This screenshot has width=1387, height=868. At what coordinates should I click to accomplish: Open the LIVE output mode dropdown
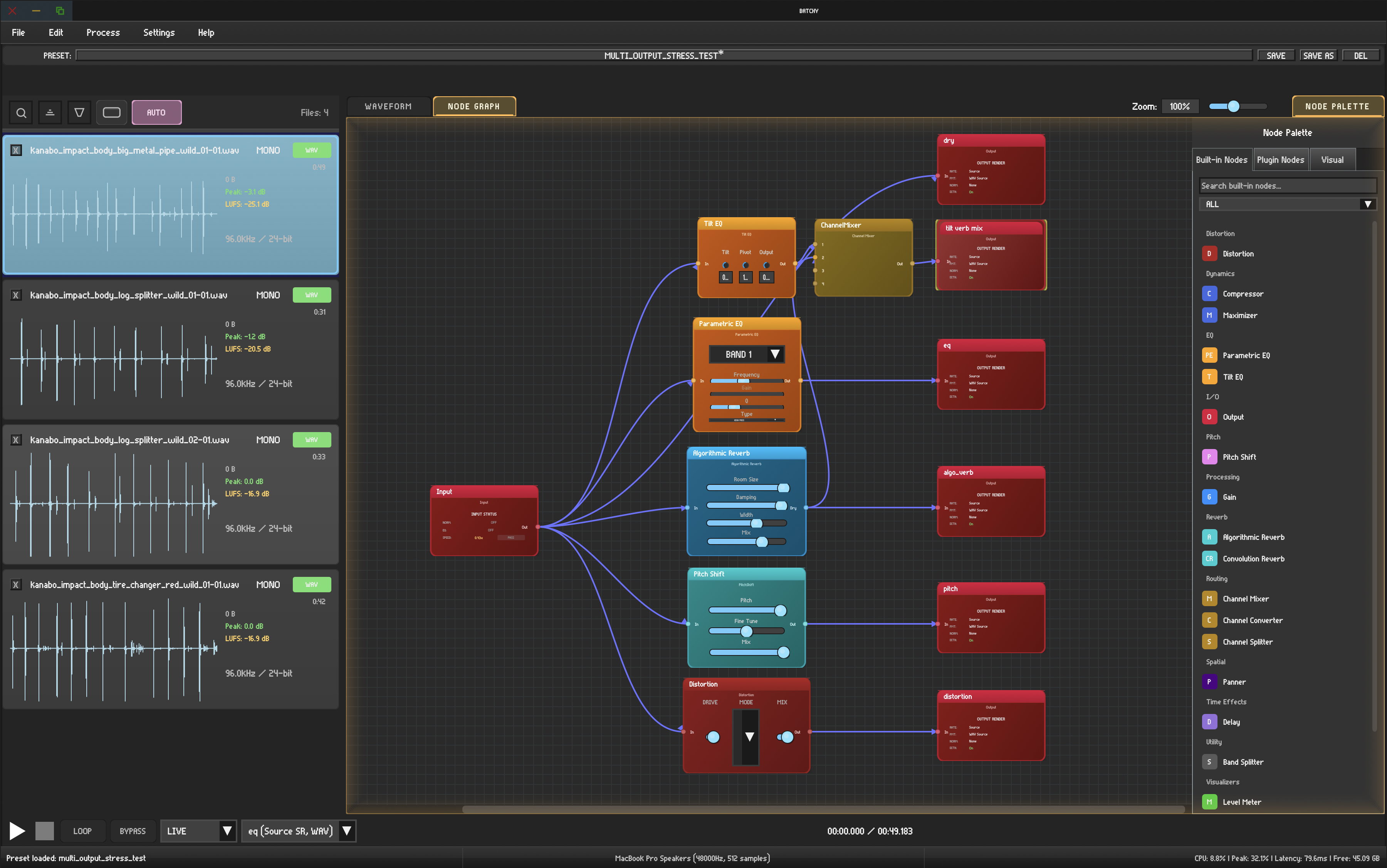point(198,831)
